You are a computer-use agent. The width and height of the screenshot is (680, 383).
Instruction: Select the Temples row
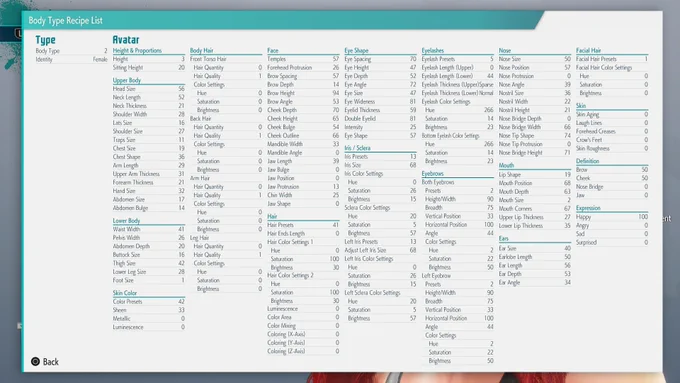[x=303, y=59]
